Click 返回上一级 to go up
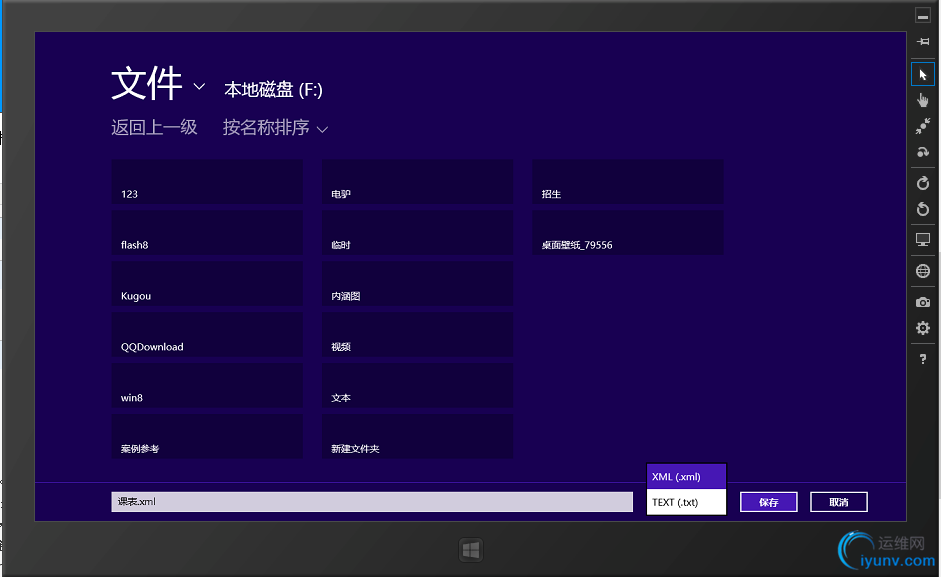This screenshot has width=941, height=577. tap(154, 128)
